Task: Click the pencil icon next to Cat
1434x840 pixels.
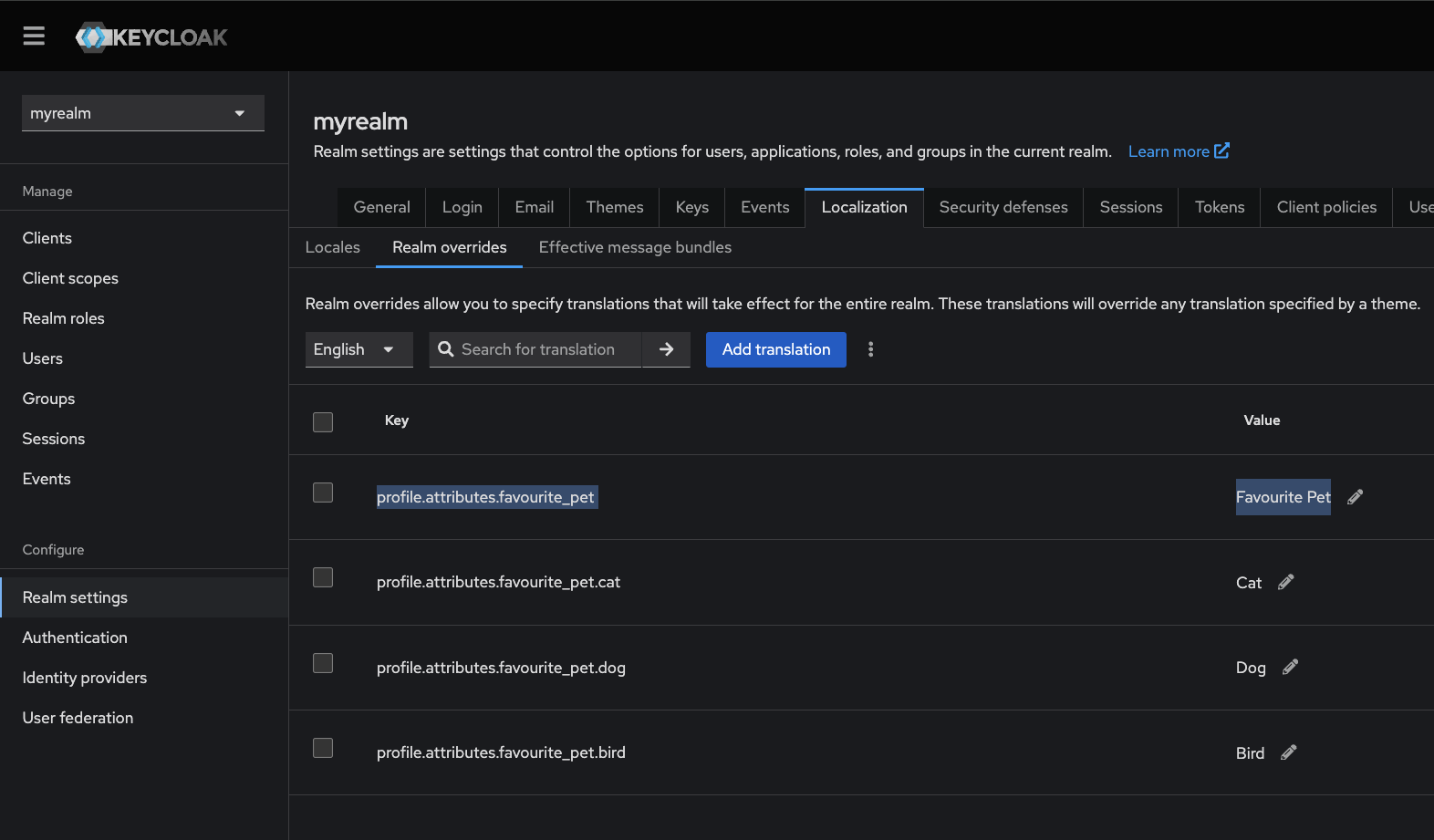Action: point(1285,582)
